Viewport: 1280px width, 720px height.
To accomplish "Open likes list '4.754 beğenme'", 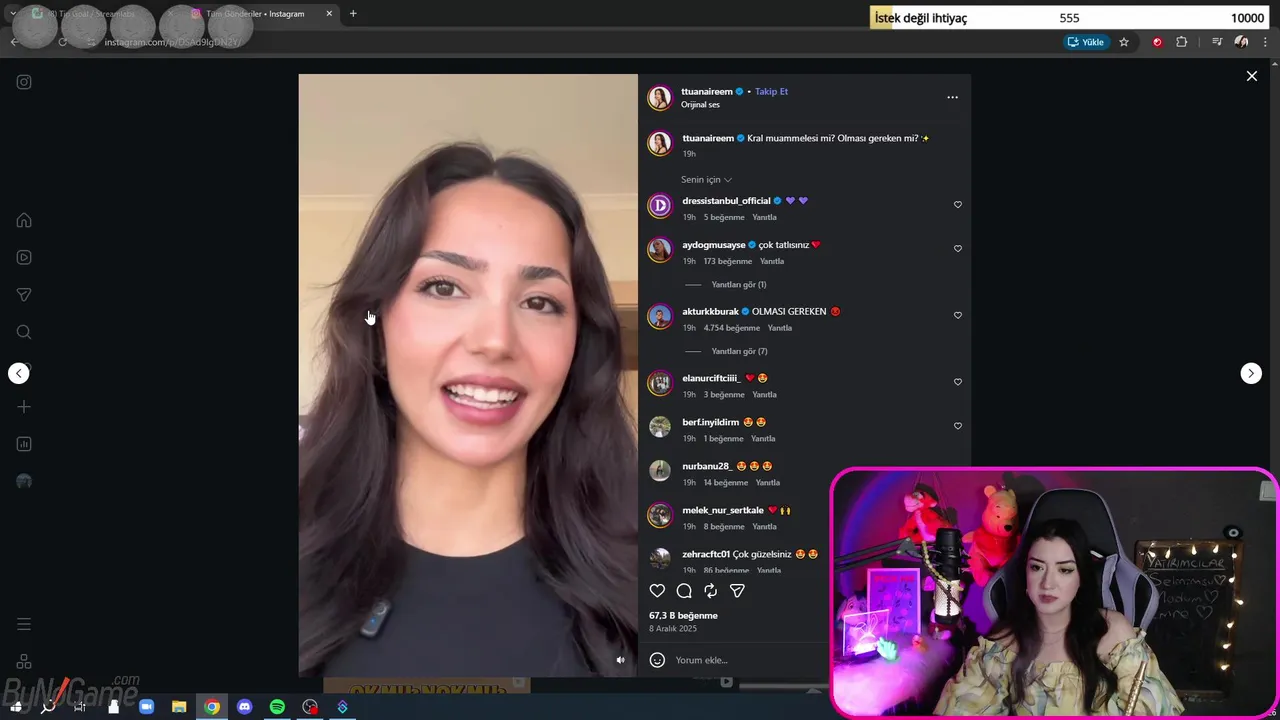I will click(731, 328).
